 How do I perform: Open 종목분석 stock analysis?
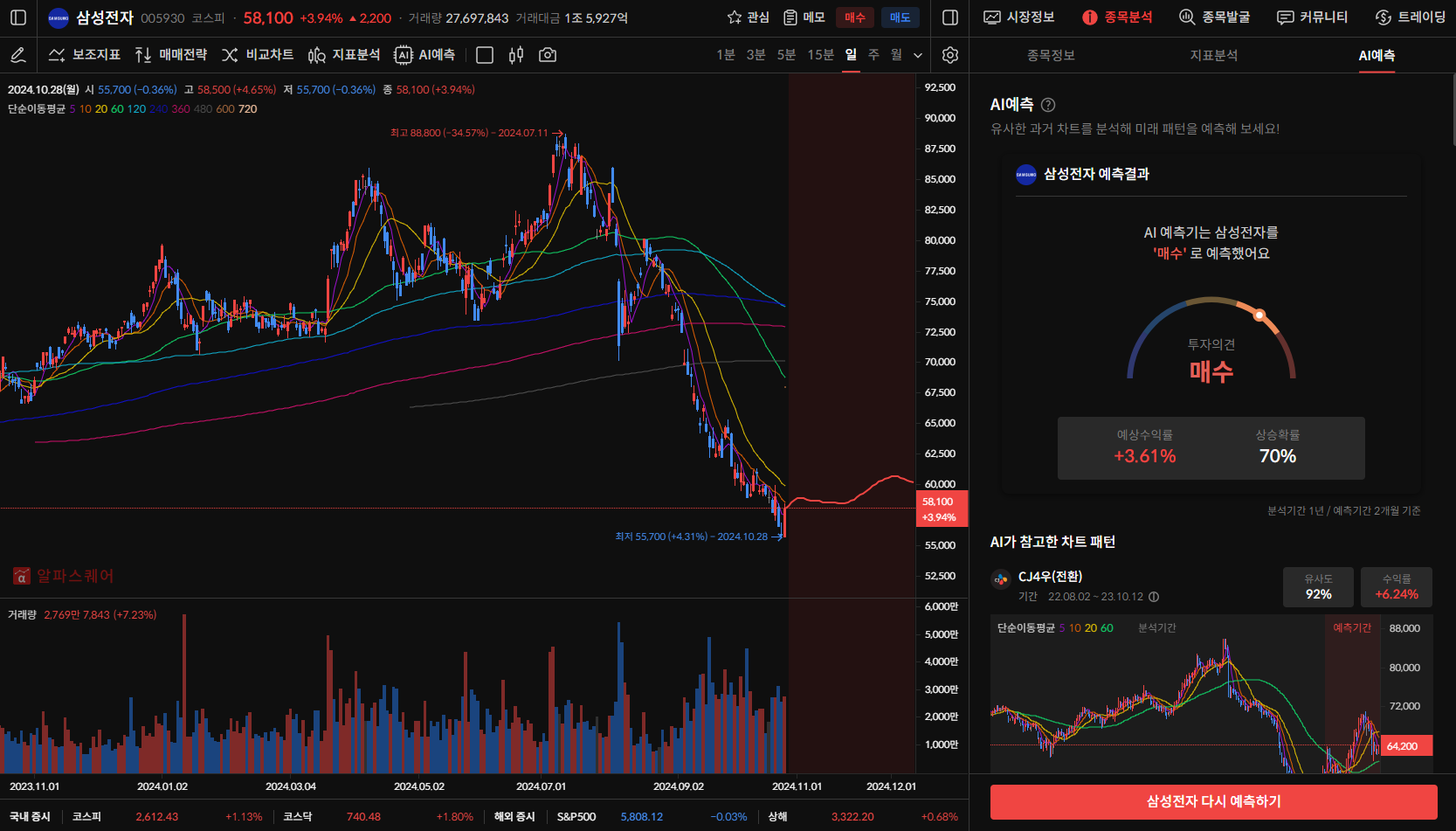[x=1117, y=17]
